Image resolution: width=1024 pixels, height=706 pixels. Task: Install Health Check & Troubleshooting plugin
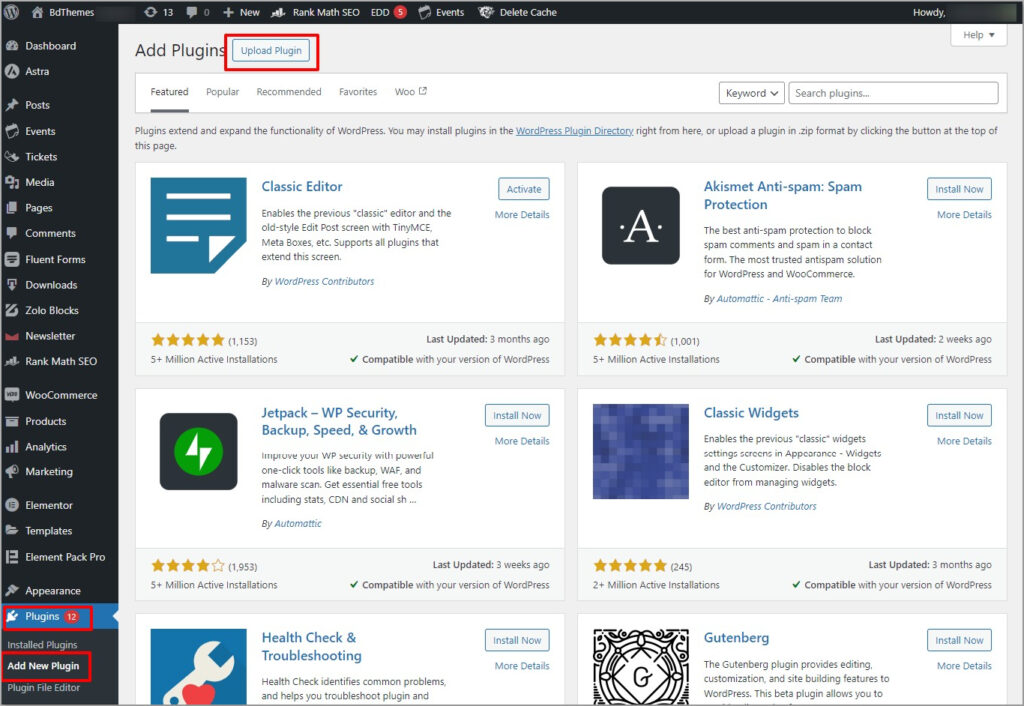517,640
